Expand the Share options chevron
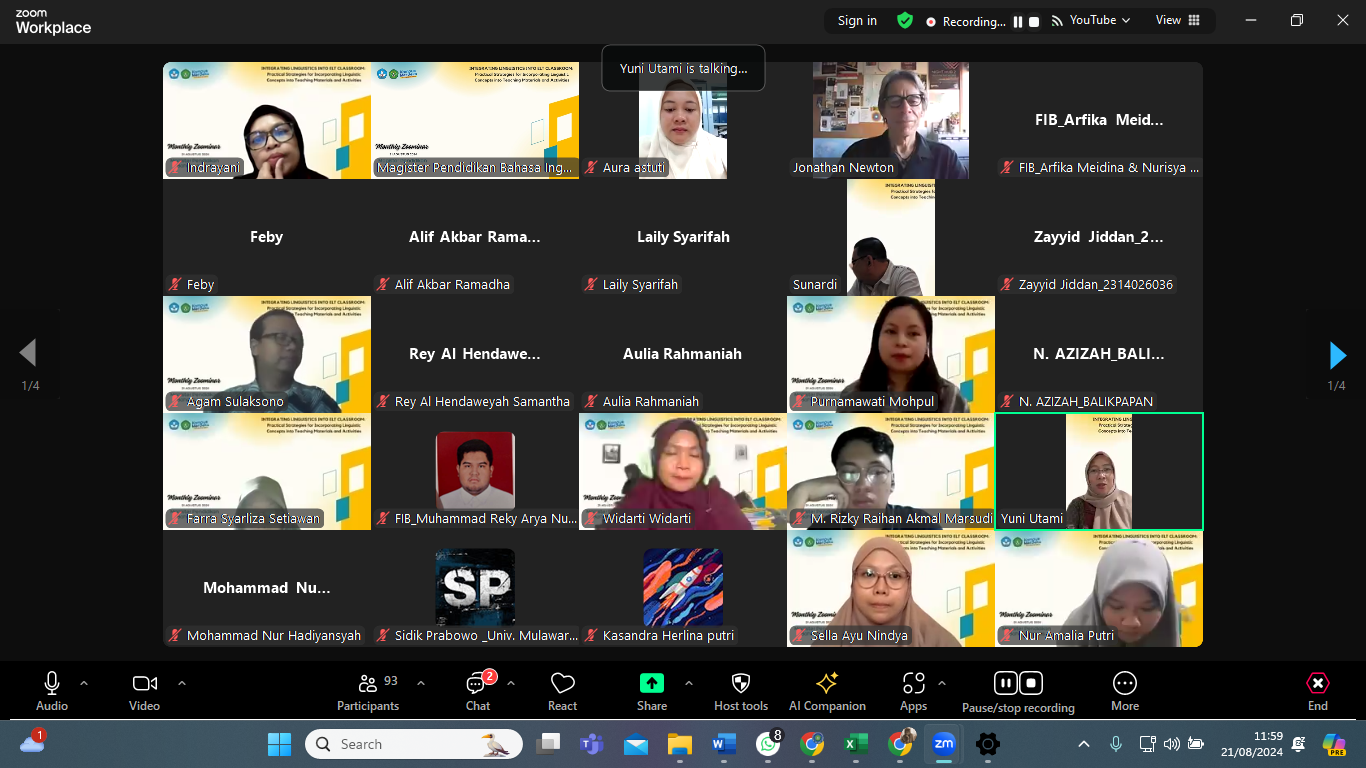Screen dimensions: 1366x768 click(689, 683)
